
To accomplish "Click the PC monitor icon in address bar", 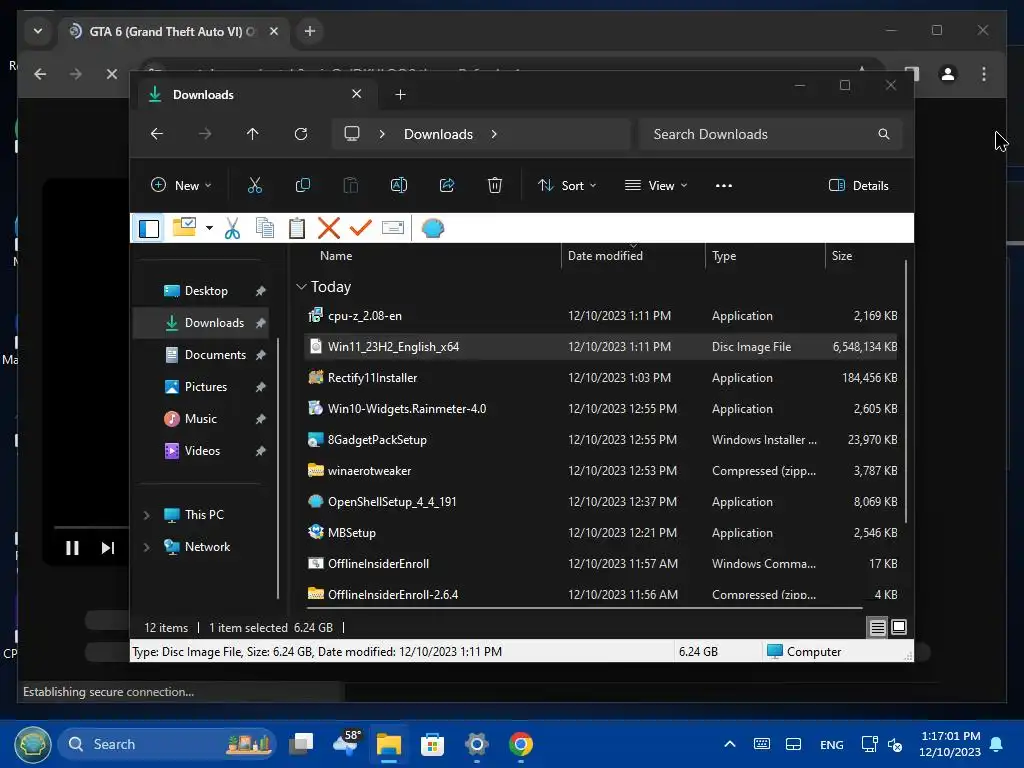I will 352,134.
